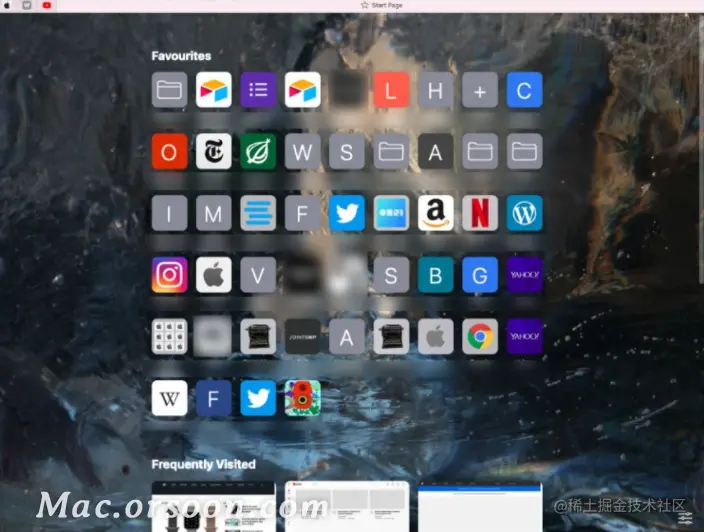This screenshot has height=532, width=704.
Task: Open Yahoo favourite beside the Chrome icon
Action: coord(524,336)
